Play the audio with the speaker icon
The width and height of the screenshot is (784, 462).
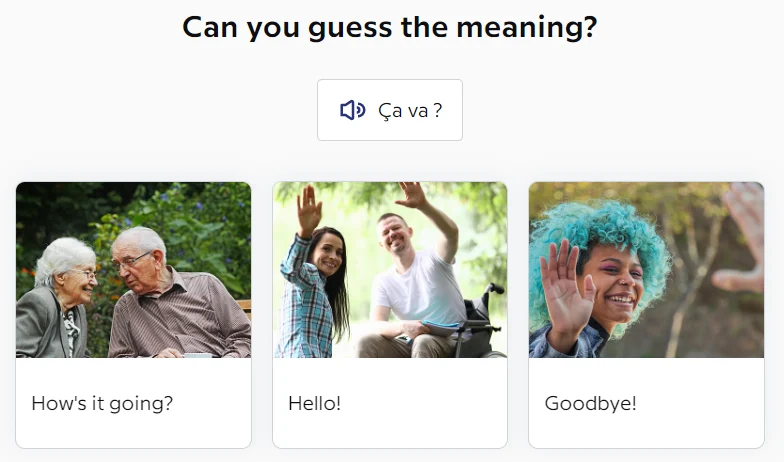pos(352,110)
